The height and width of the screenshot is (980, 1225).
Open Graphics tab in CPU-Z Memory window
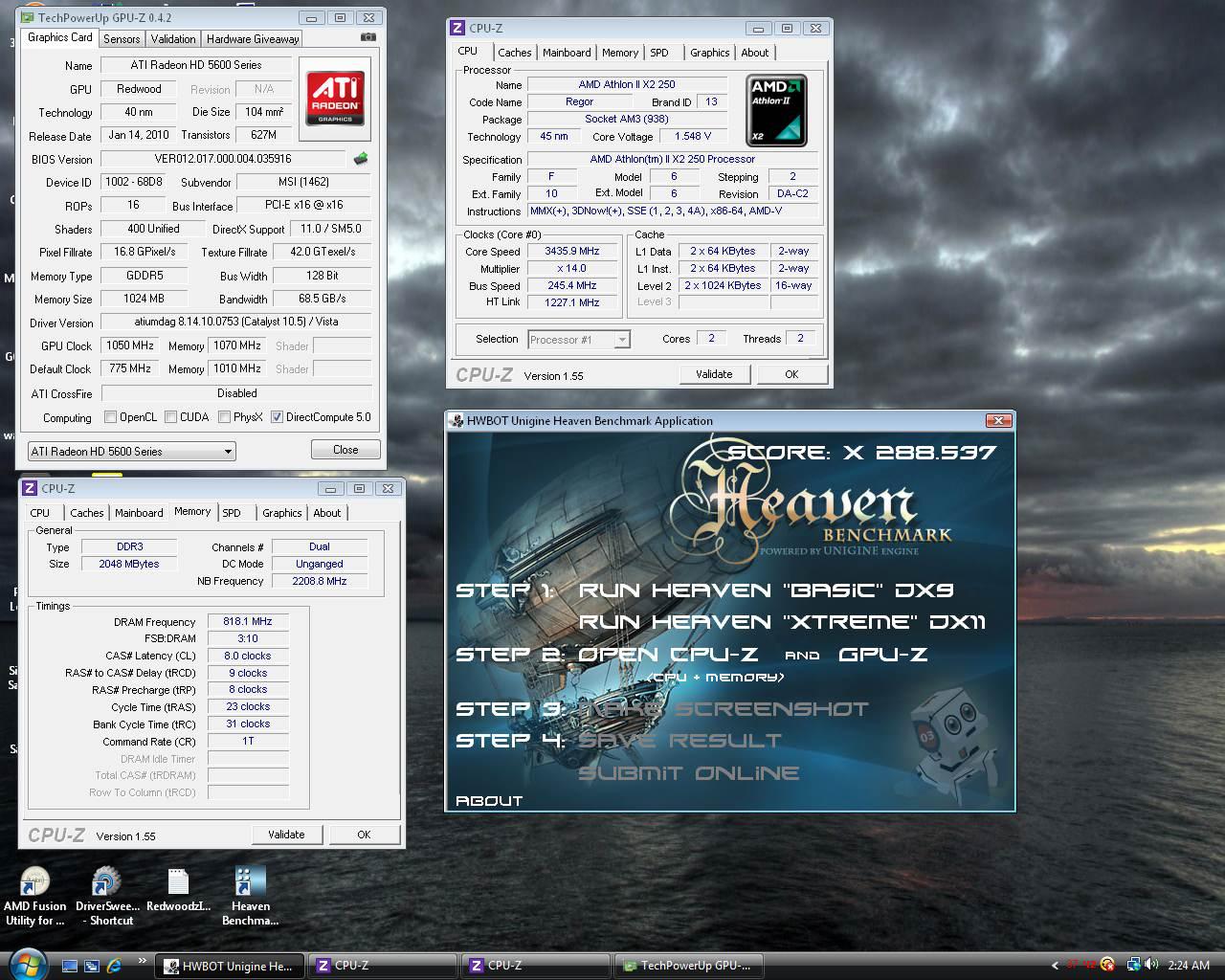click(281, 513)
